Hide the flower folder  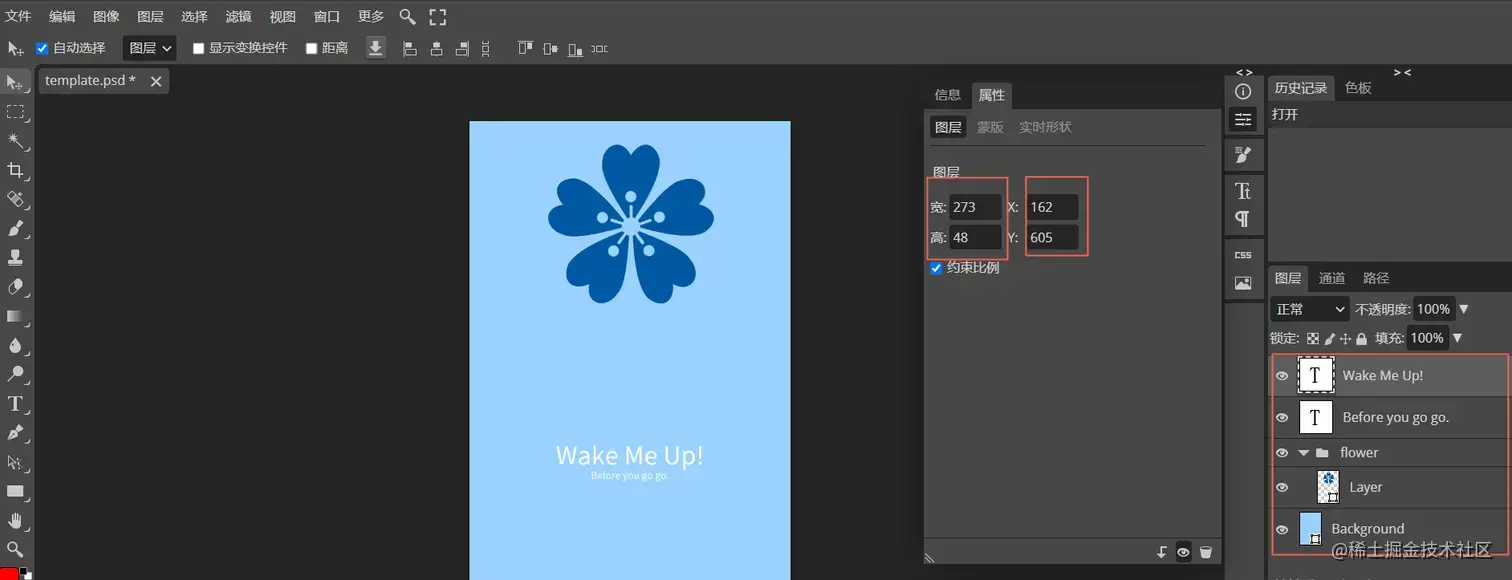coord(1282,453)
